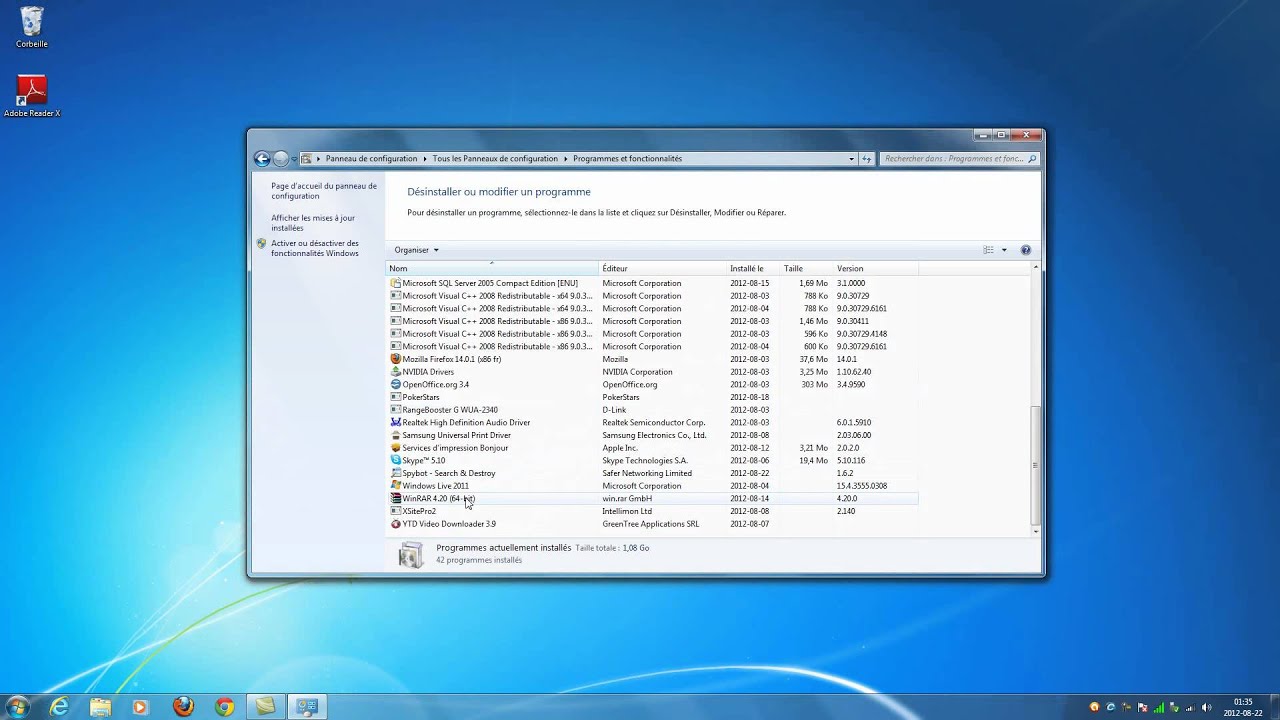Image resolution: width=1280 pixels, height=720 pixels.
Task: Select the XSitePro2 row
Action: click(x=652, y=511)
